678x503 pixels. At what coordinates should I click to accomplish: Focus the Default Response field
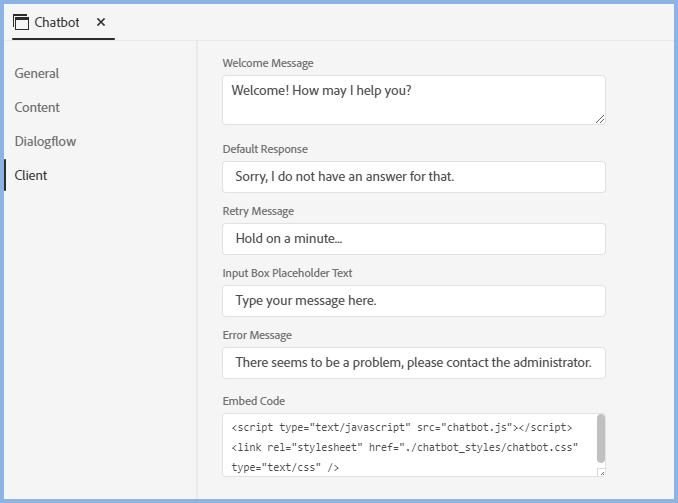tap(413, 177)
